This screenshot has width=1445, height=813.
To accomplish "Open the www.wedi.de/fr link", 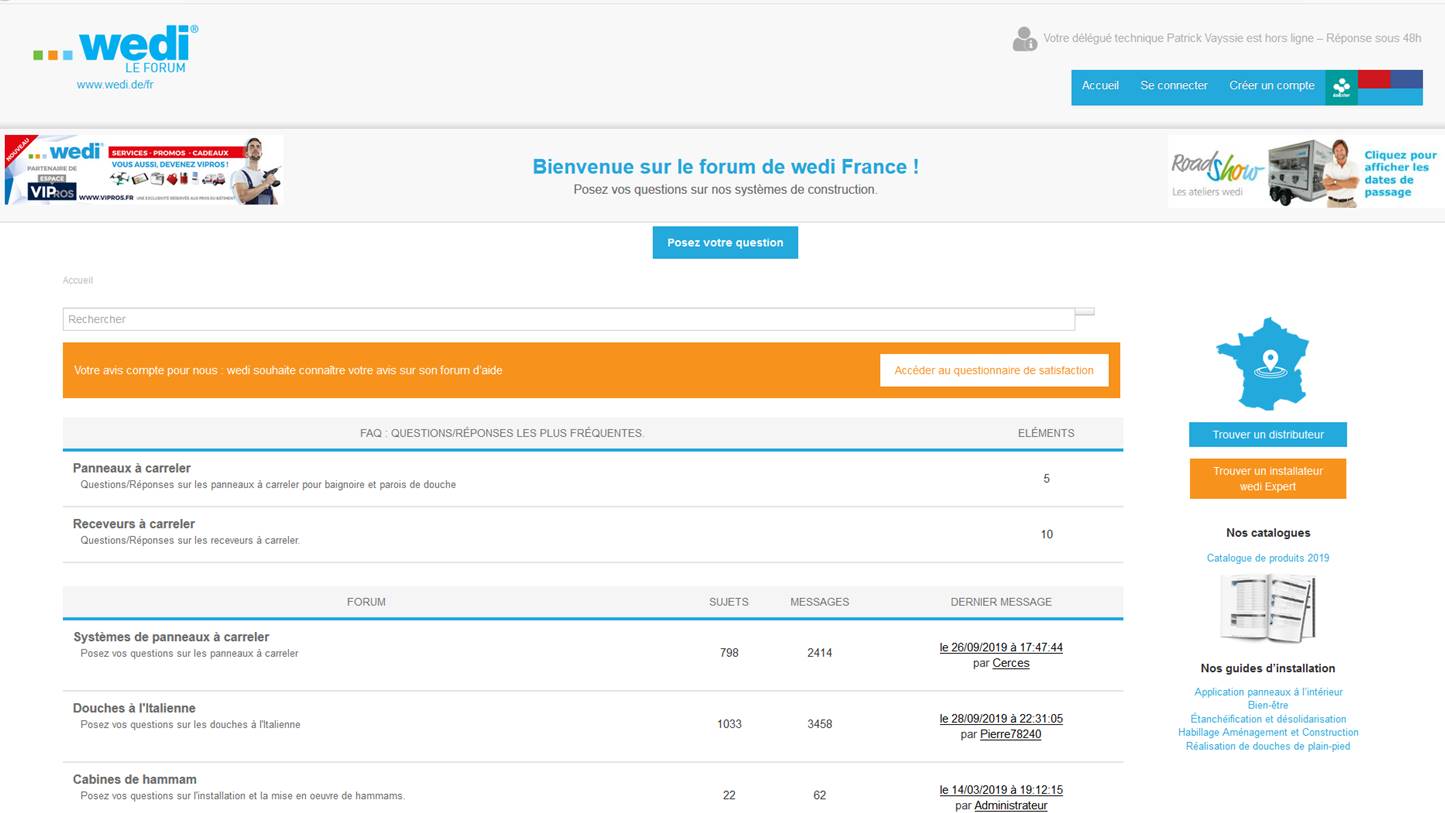I will click(x=115, y=85).
